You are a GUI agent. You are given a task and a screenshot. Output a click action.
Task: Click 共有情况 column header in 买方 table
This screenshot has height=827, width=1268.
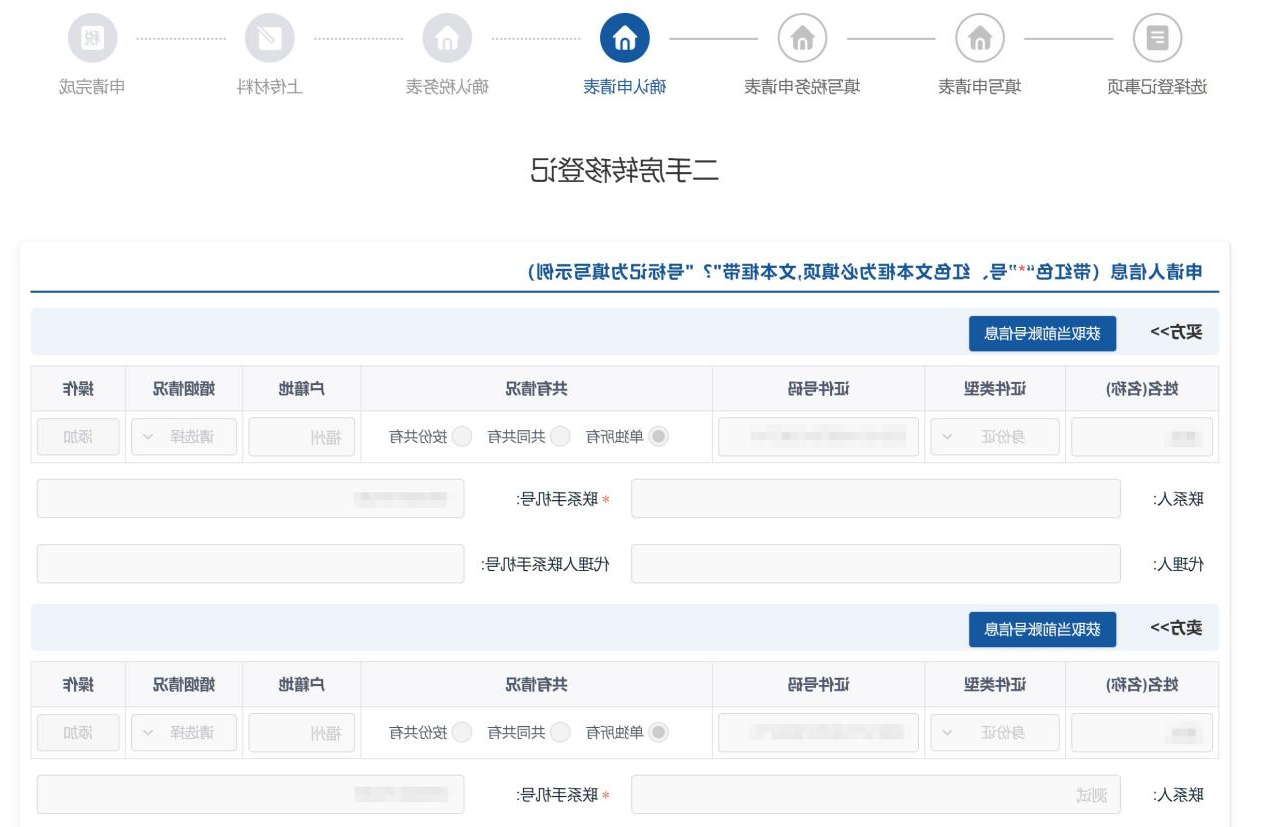536,389
